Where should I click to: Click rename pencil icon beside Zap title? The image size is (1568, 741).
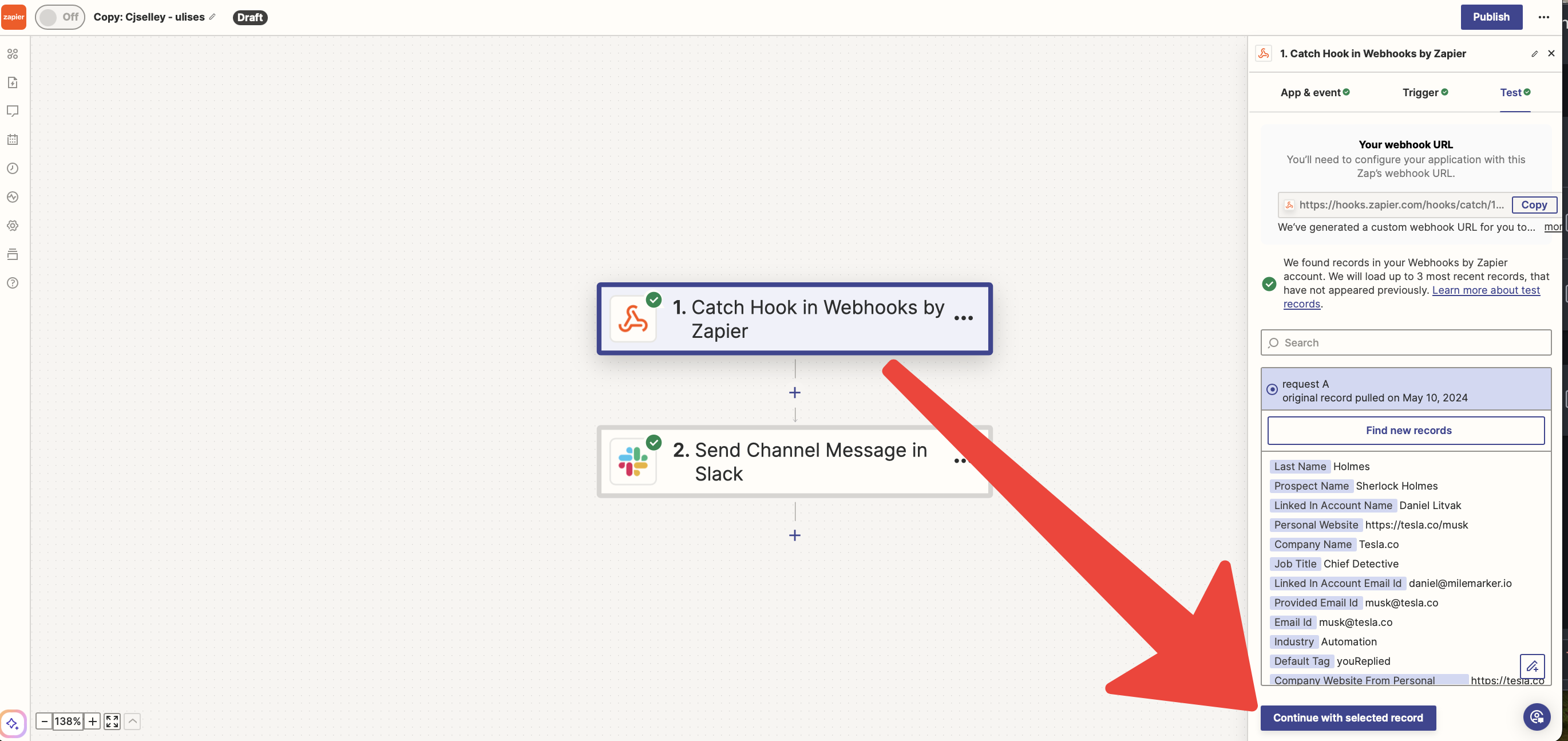pos(212,17)
